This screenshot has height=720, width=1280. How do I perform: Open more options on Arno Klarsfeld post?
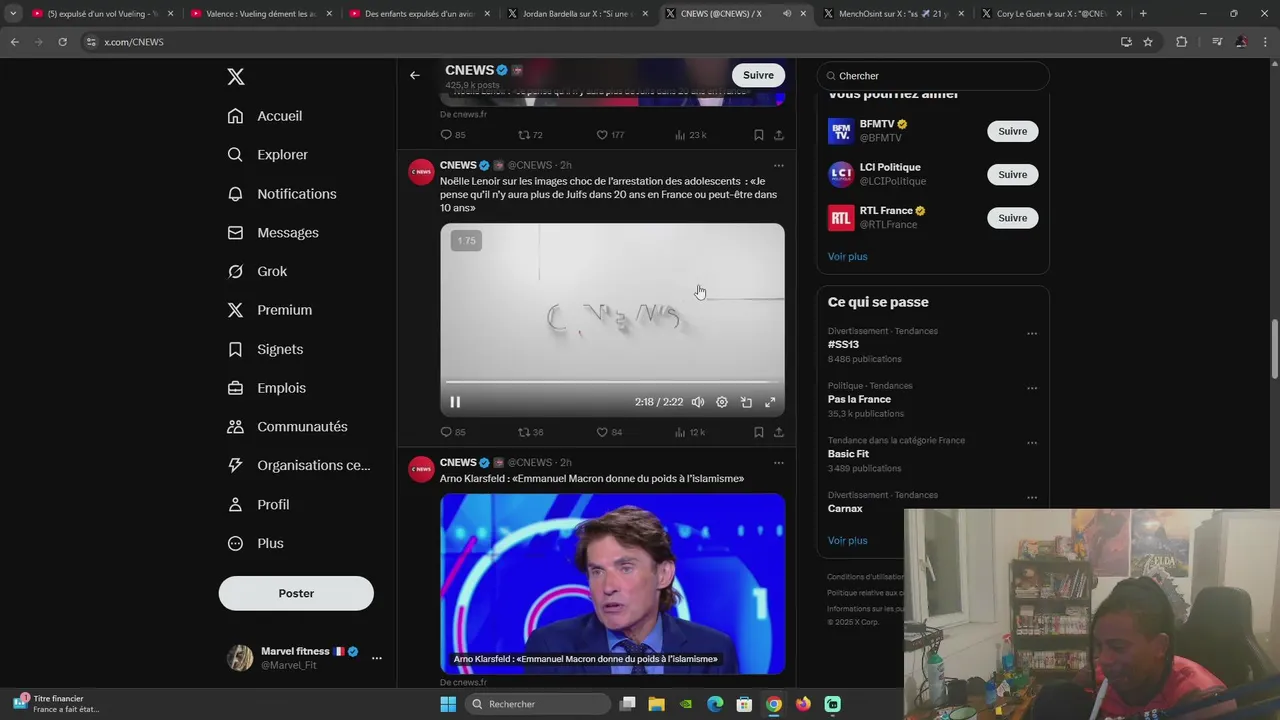coord(778,463)
